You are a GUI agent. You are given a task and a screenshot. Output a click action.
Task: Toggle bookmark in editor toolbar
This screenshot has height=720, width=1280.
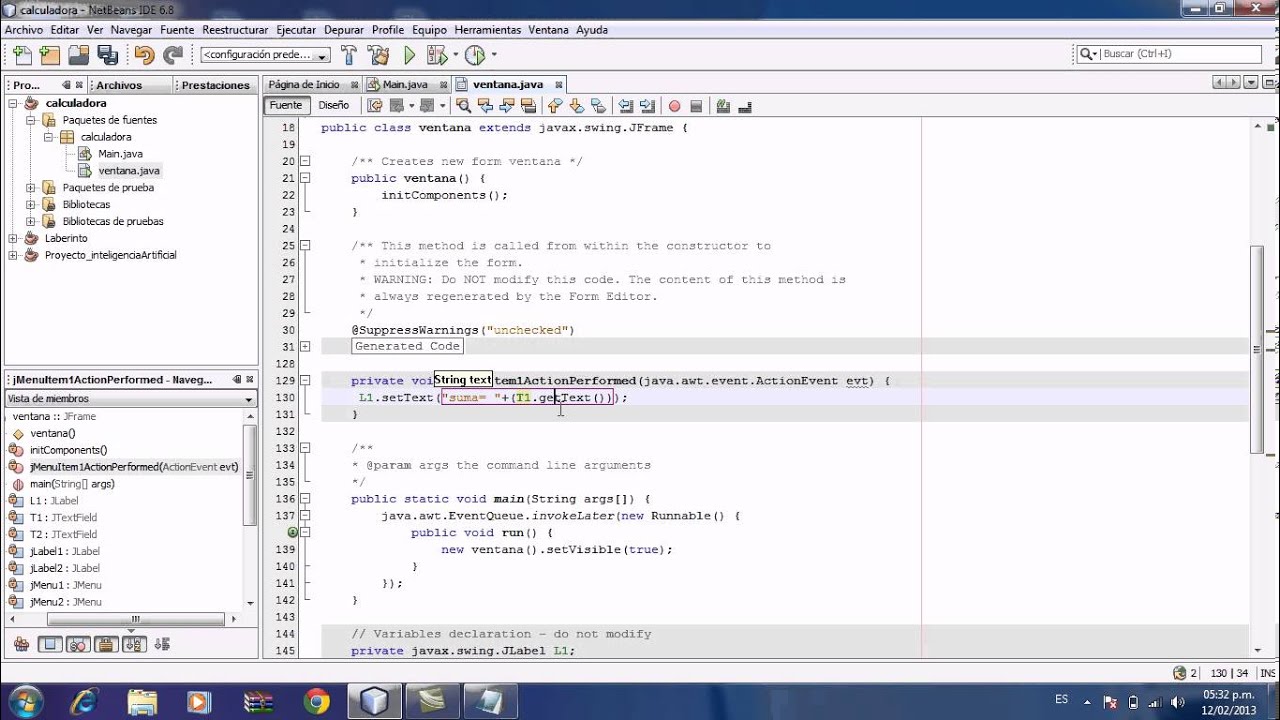[598, 105]
